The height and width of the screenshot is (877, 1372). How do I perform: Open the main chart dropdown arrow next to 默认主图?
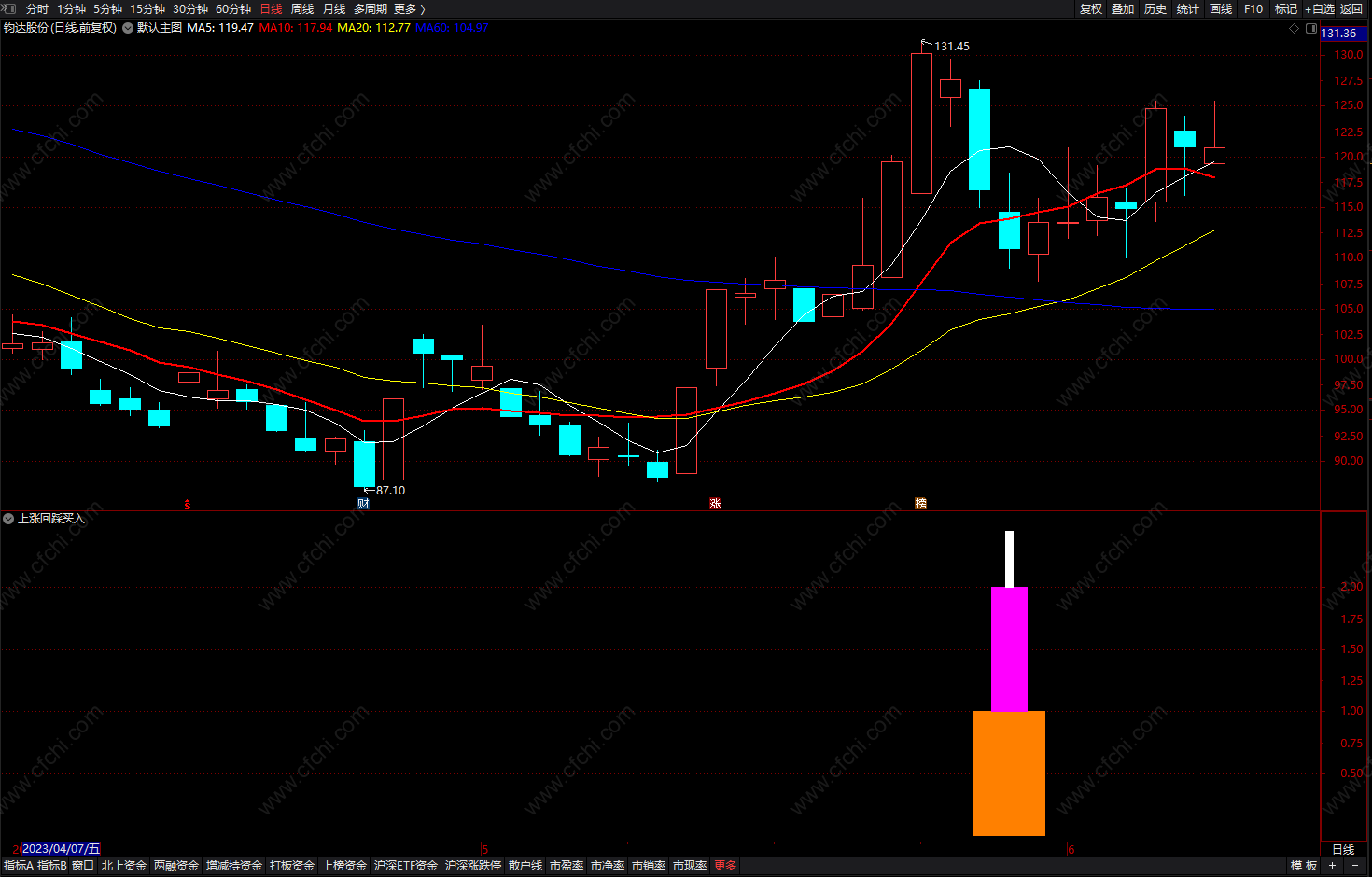128,28
